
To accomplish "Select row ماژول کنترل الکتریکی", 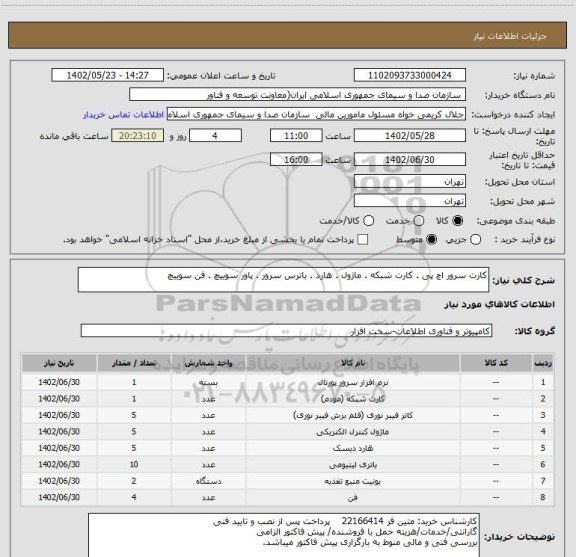I will click(x=287, y=432).
